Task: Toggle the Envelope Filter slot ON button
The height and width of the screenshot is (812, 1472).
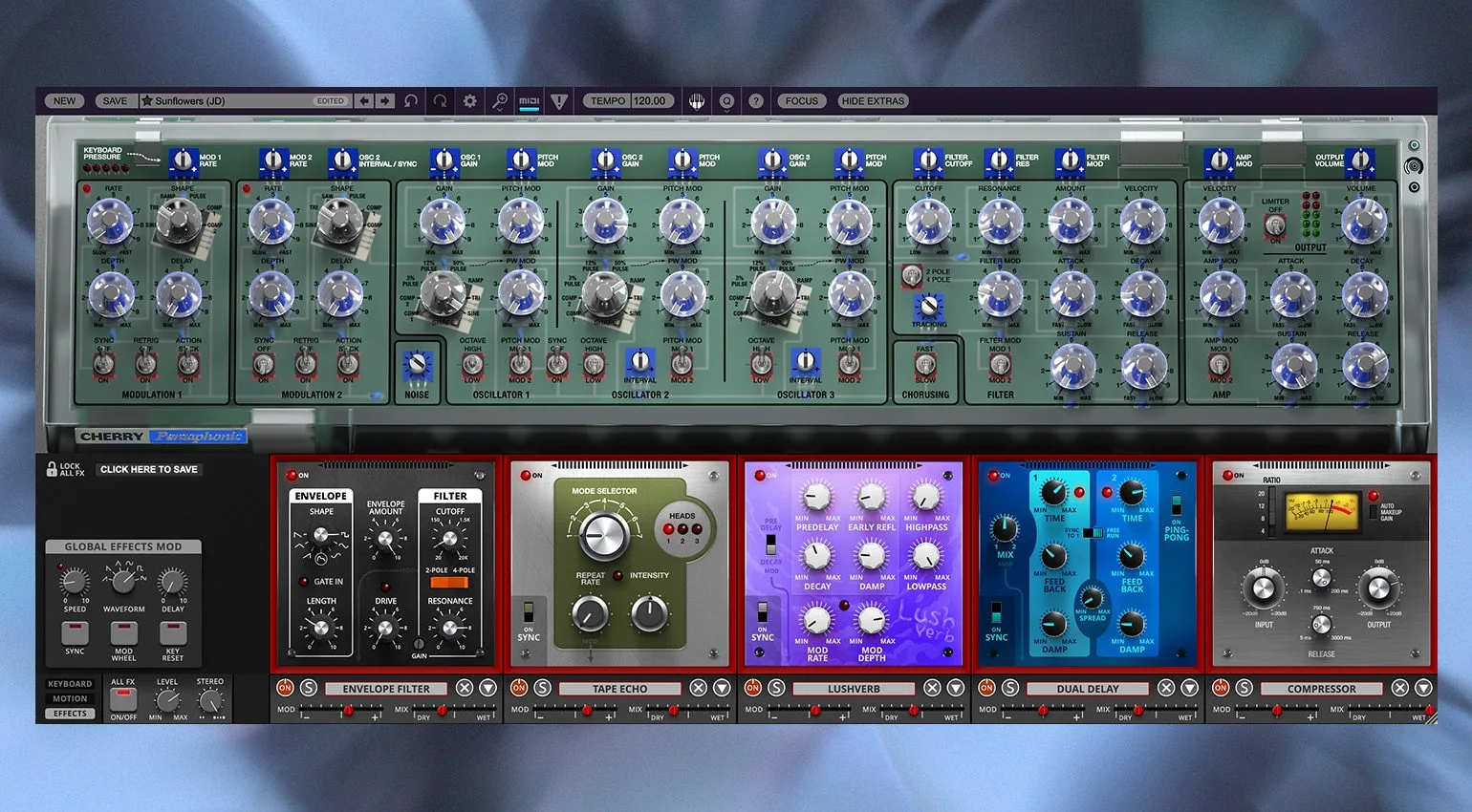Action: click(285, 688)
